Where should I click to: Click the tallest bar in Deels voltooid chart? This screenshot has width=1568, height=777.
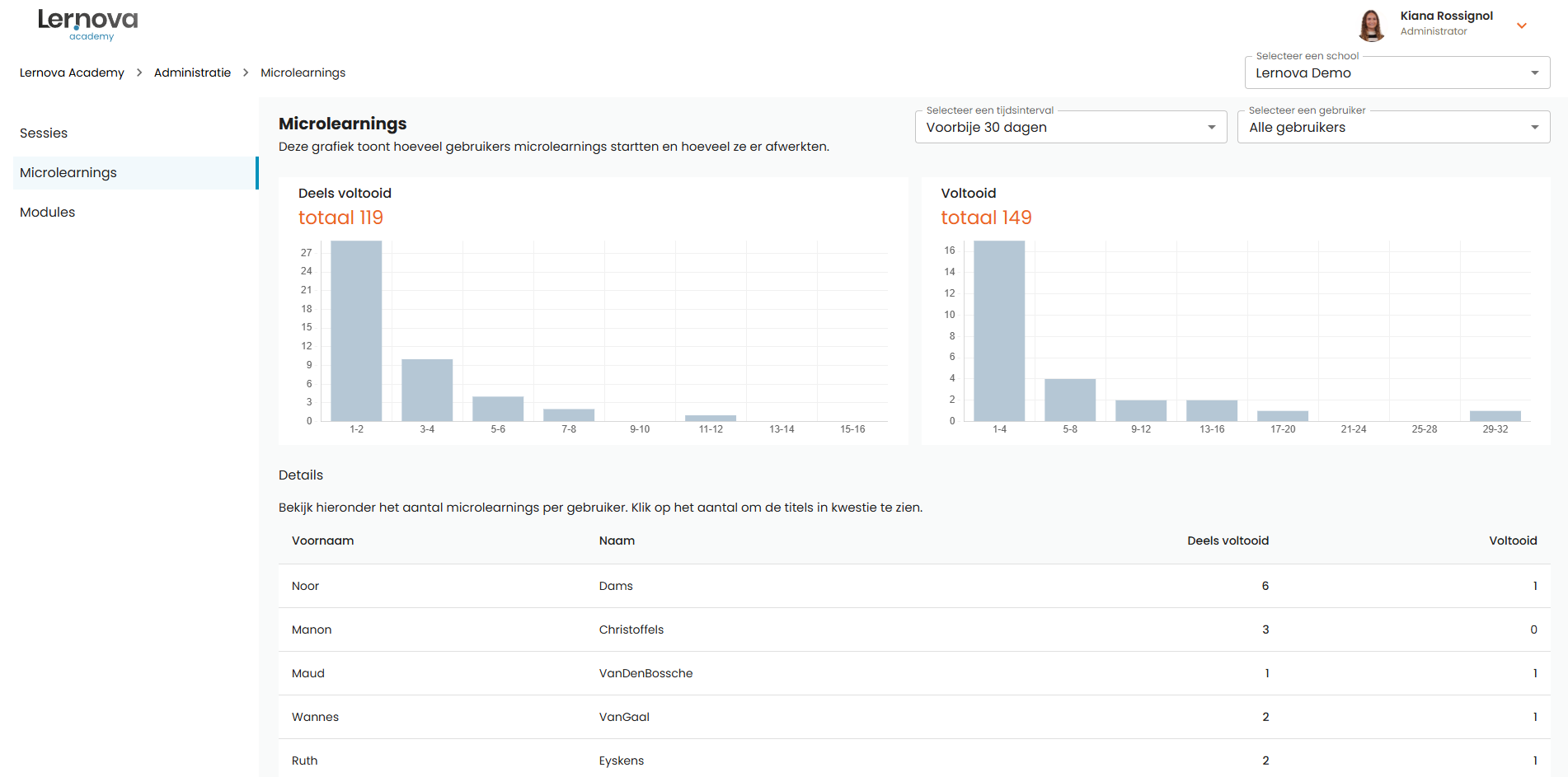(355, 330)
